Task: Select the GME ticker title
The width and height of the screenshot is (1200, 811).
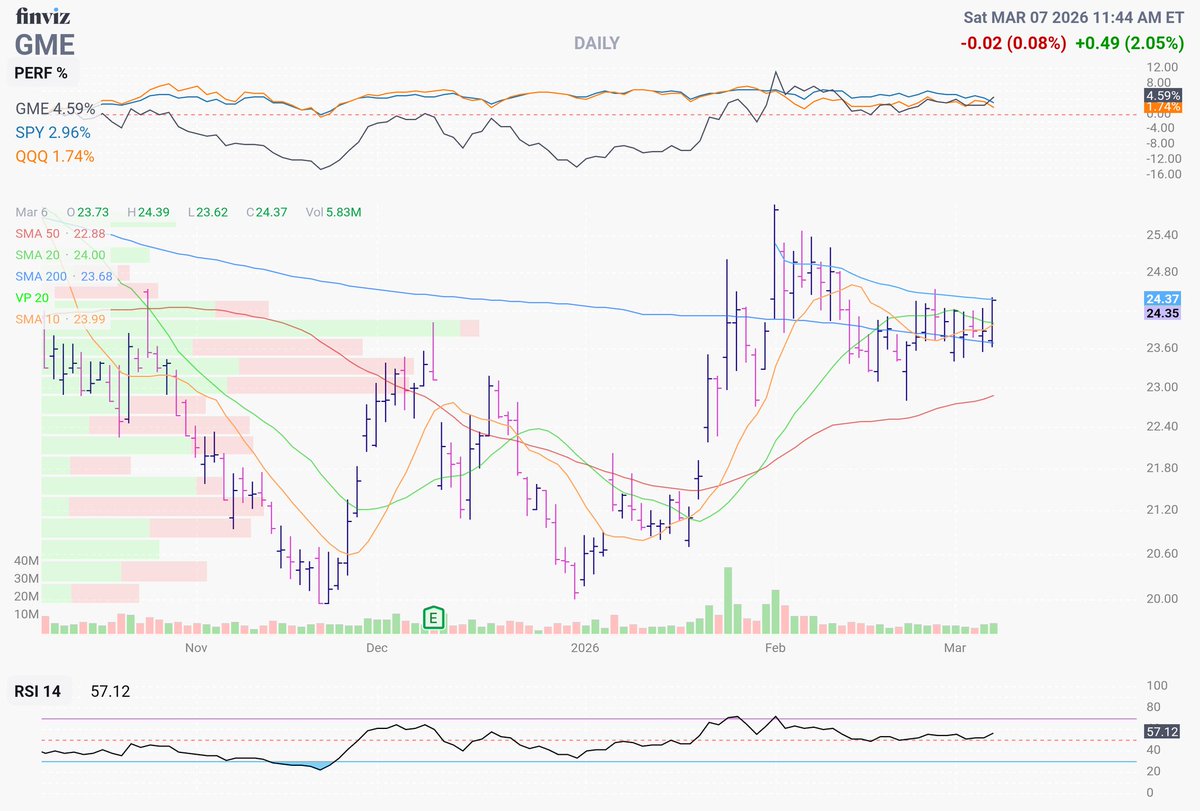Action: (46, 44)
